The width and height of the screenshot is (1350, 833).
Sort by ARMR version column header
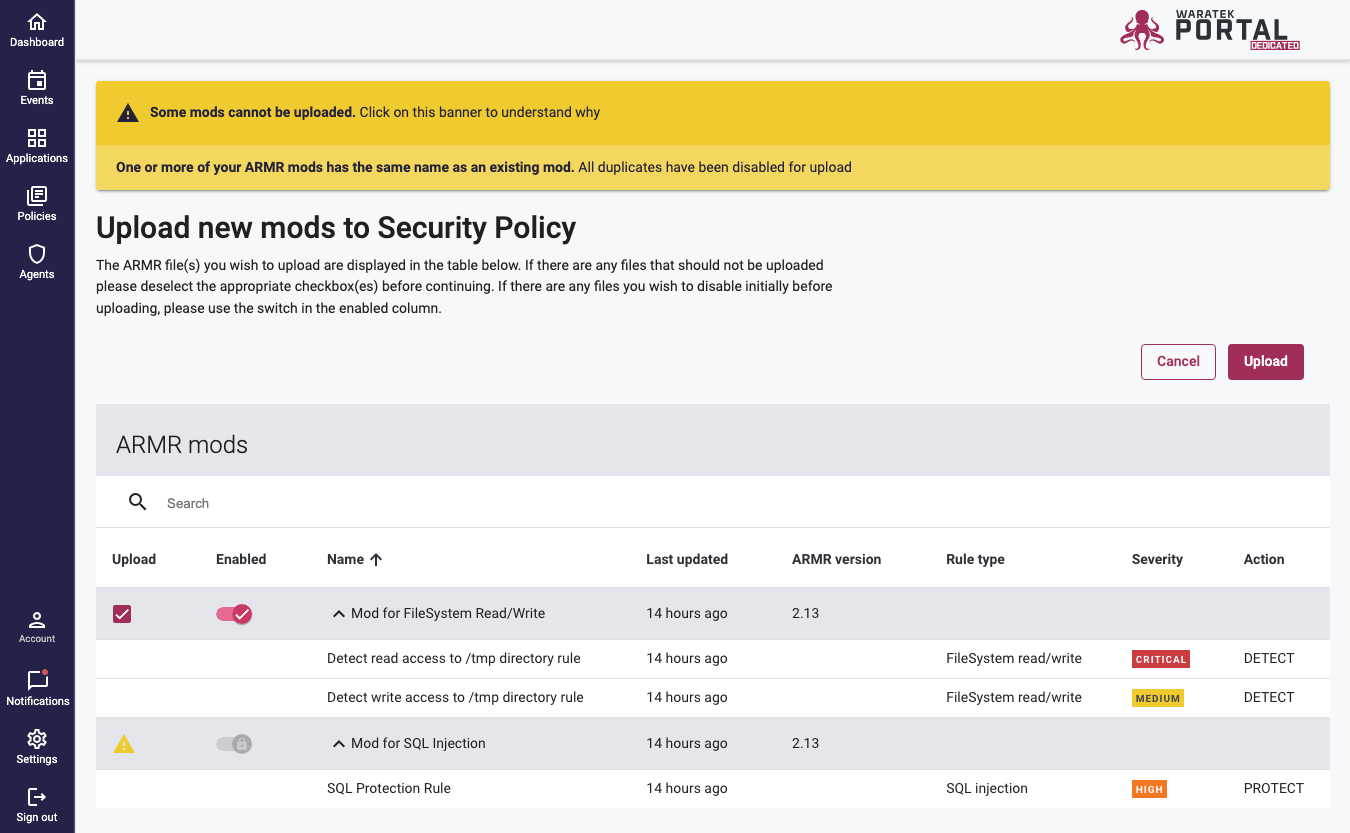(x=836, y=560)
